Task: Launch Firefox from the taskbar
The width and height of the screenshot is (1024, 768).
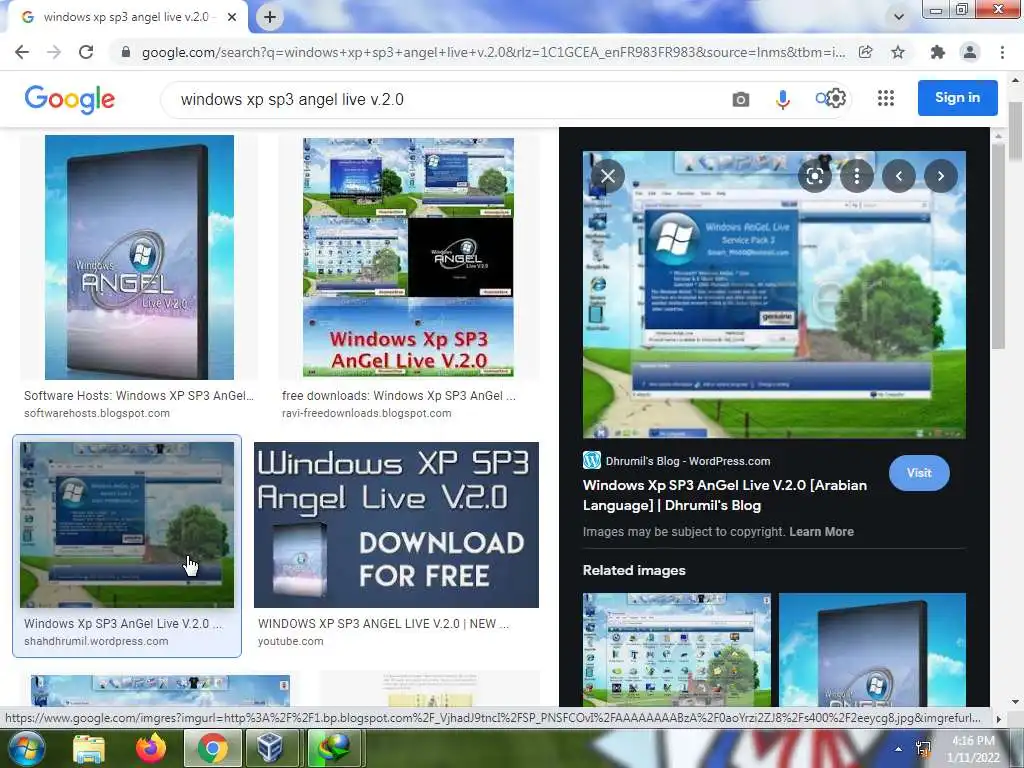Action: (x=151, y=748)
